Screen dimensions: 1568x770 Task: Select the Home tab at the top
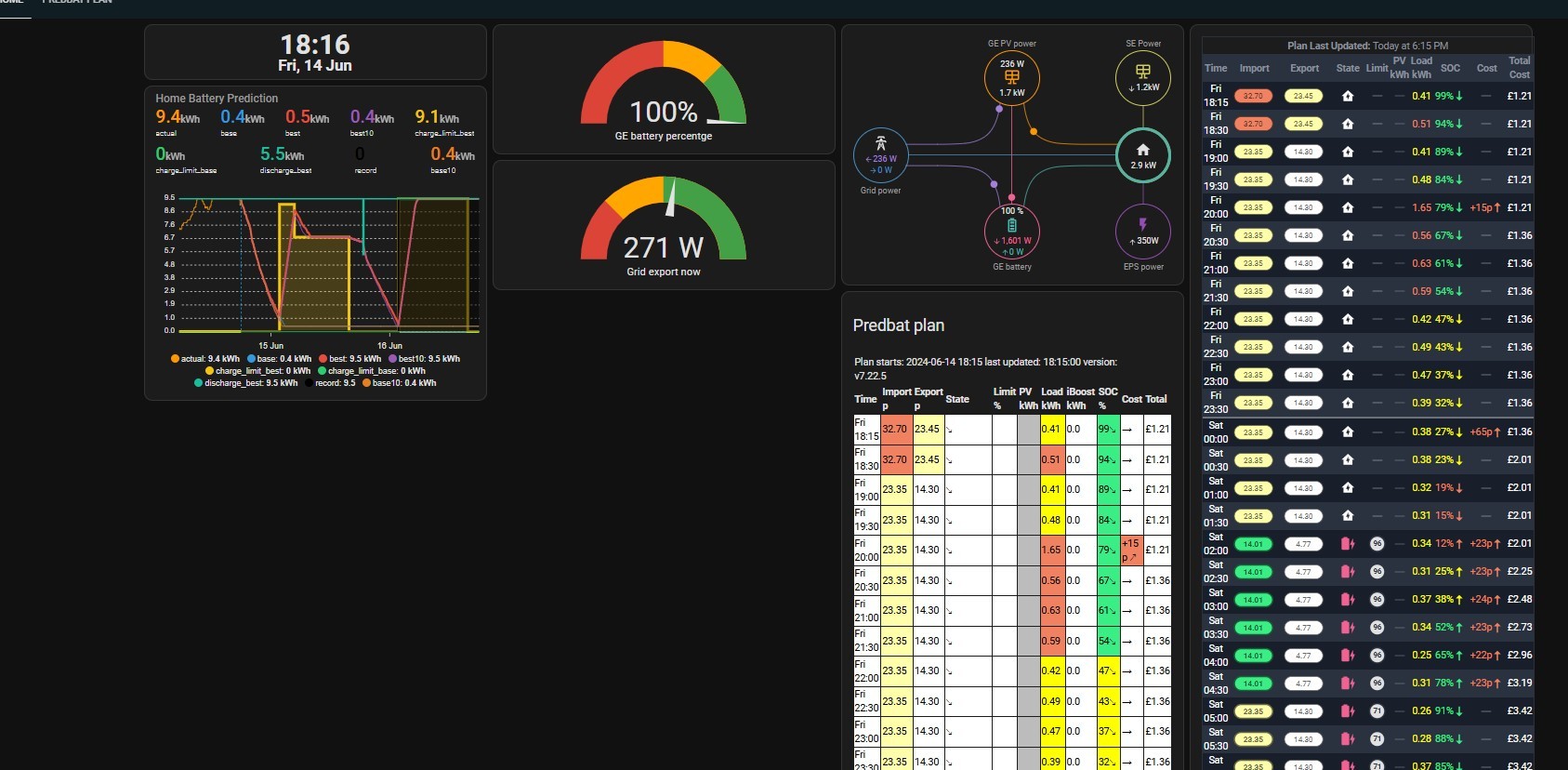[x=11, y=3]
